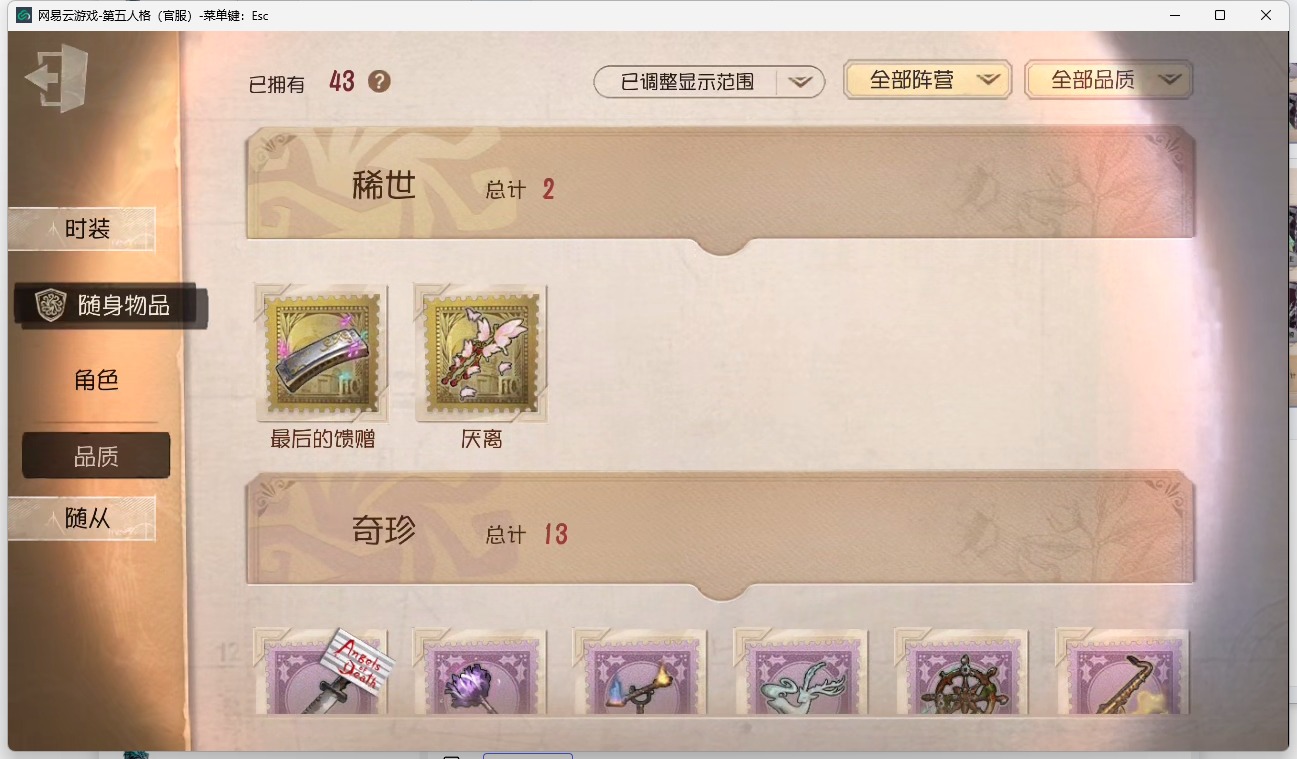Choose the purple crystal mace accessory
Image resolution: width=1297 pixels, height=759 pixels.
coord(480,672)
